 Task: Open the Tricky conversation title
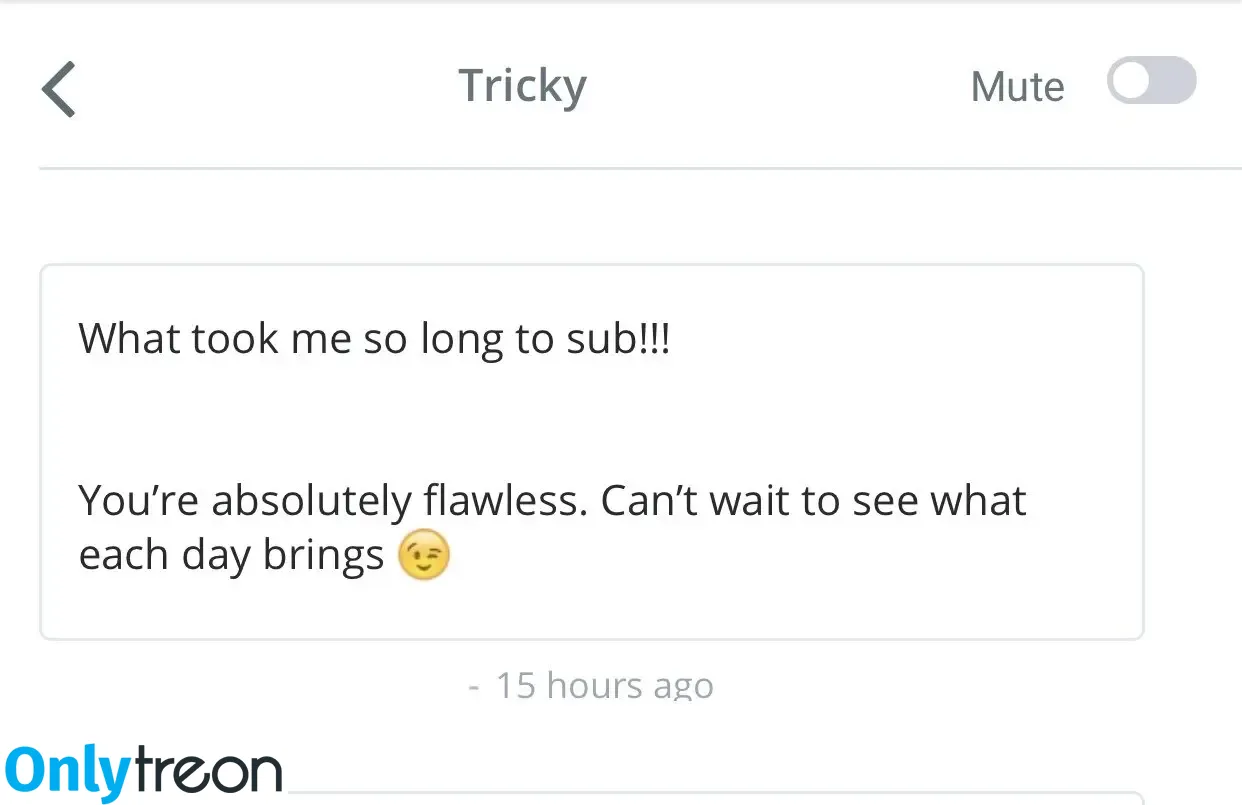(522, 87)
